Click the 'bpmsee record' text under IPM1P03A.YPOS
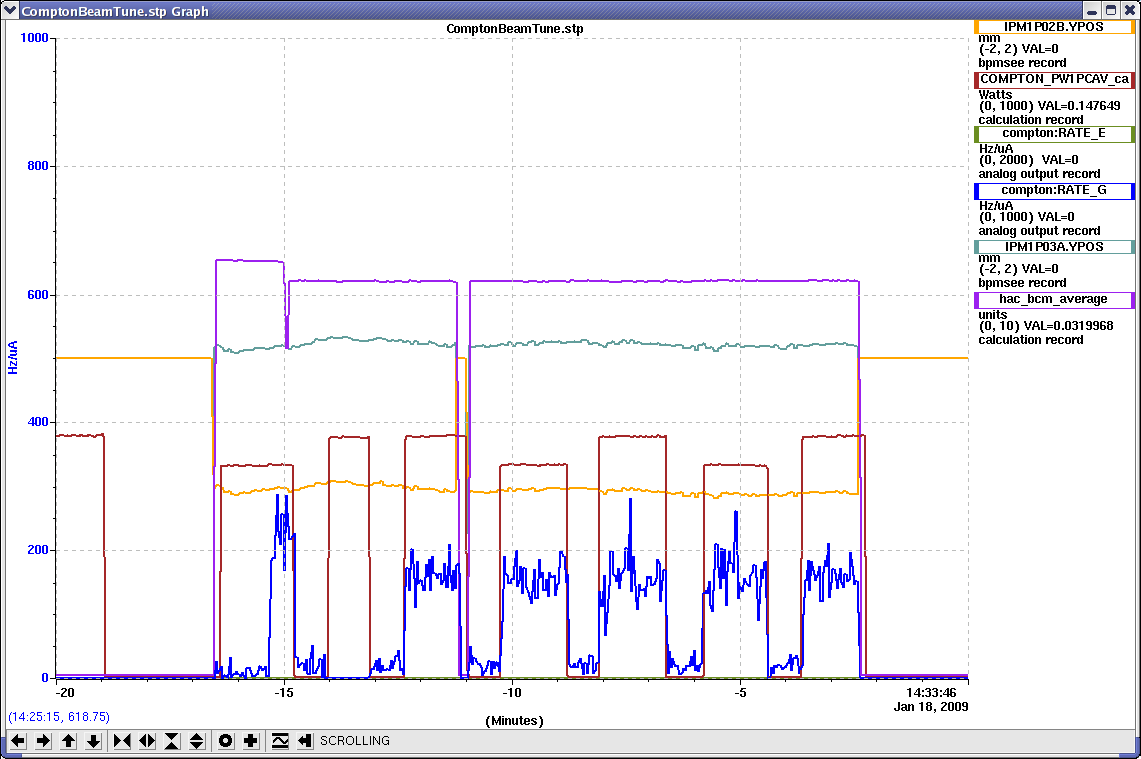Viewport: 1141px width, 759px height. [x=1022, y=283]
